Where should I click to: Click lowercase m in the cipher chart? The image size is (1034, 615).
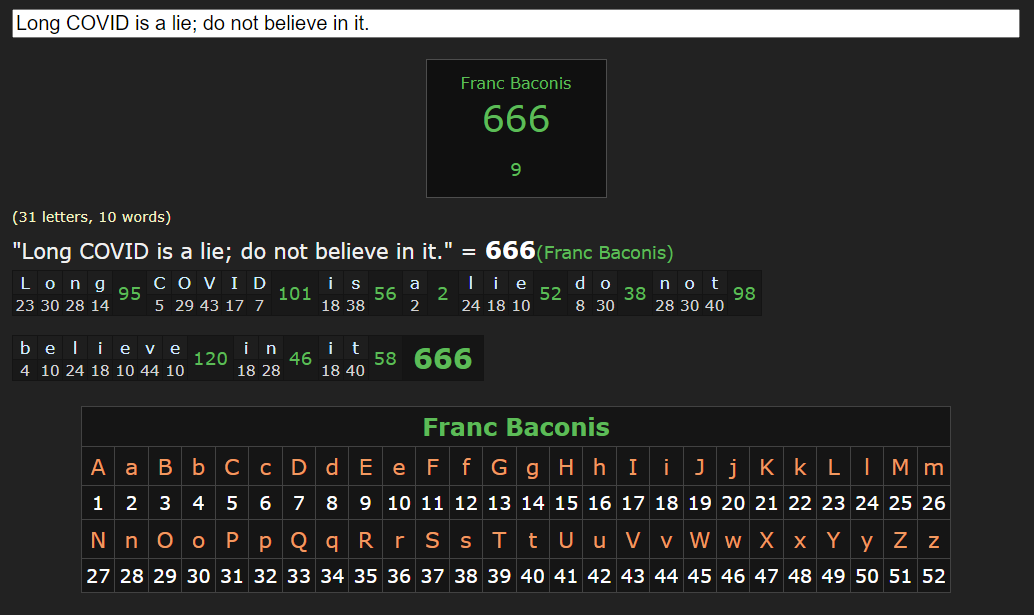tap(934, 467)
